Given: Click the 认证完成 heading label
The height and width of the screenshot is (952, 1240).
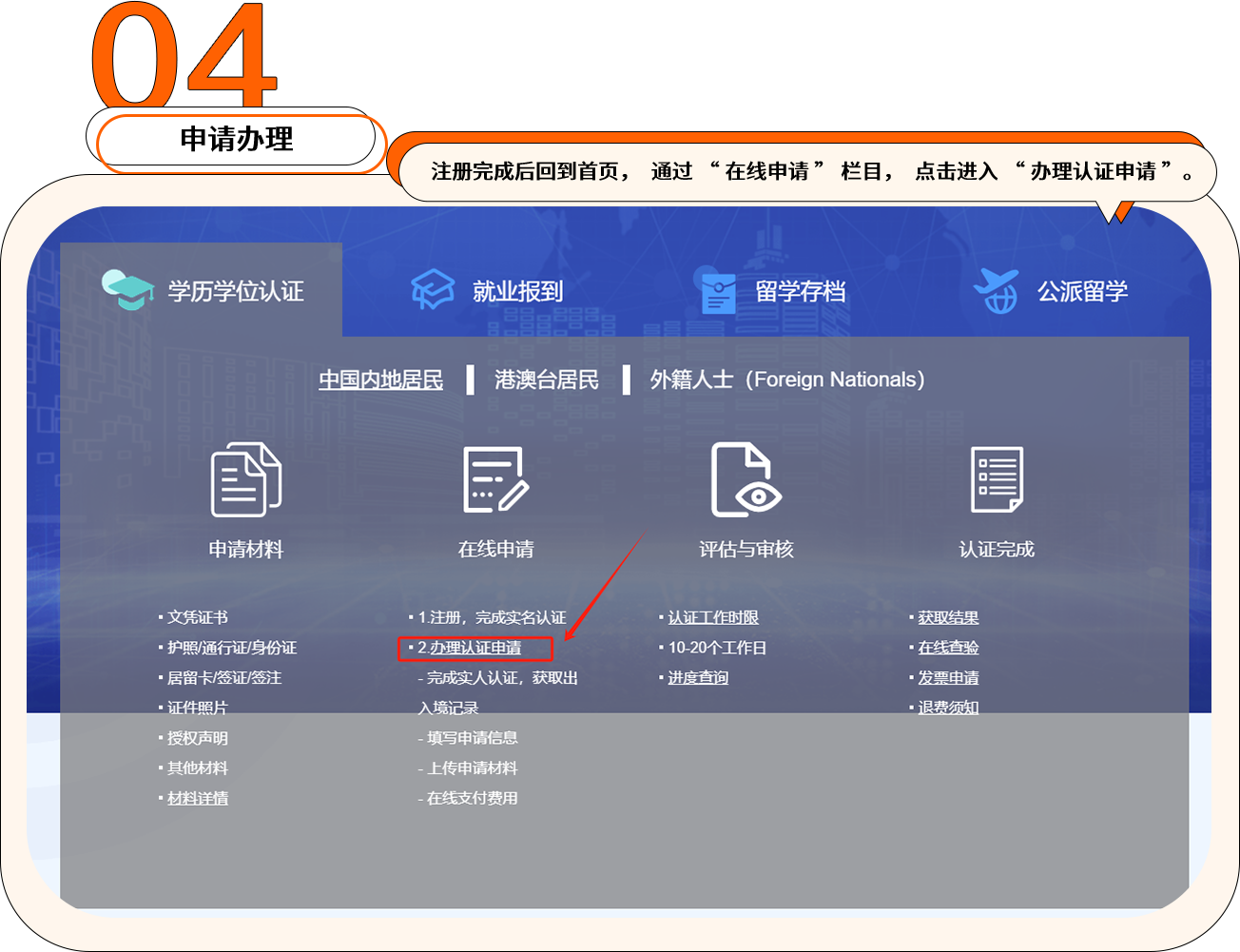Looking at the screenshot, I should pyautogui.click(x=997, y=549).
